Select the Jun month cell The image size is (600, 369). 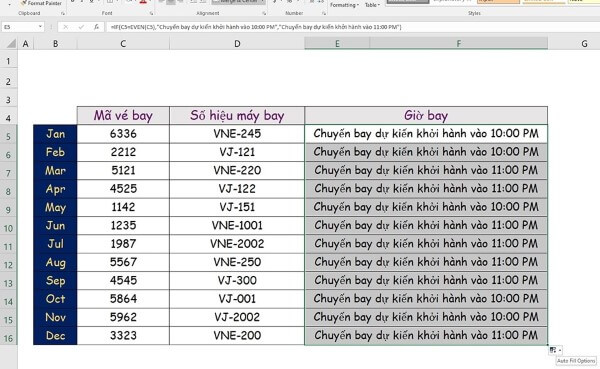pos(55,225)
